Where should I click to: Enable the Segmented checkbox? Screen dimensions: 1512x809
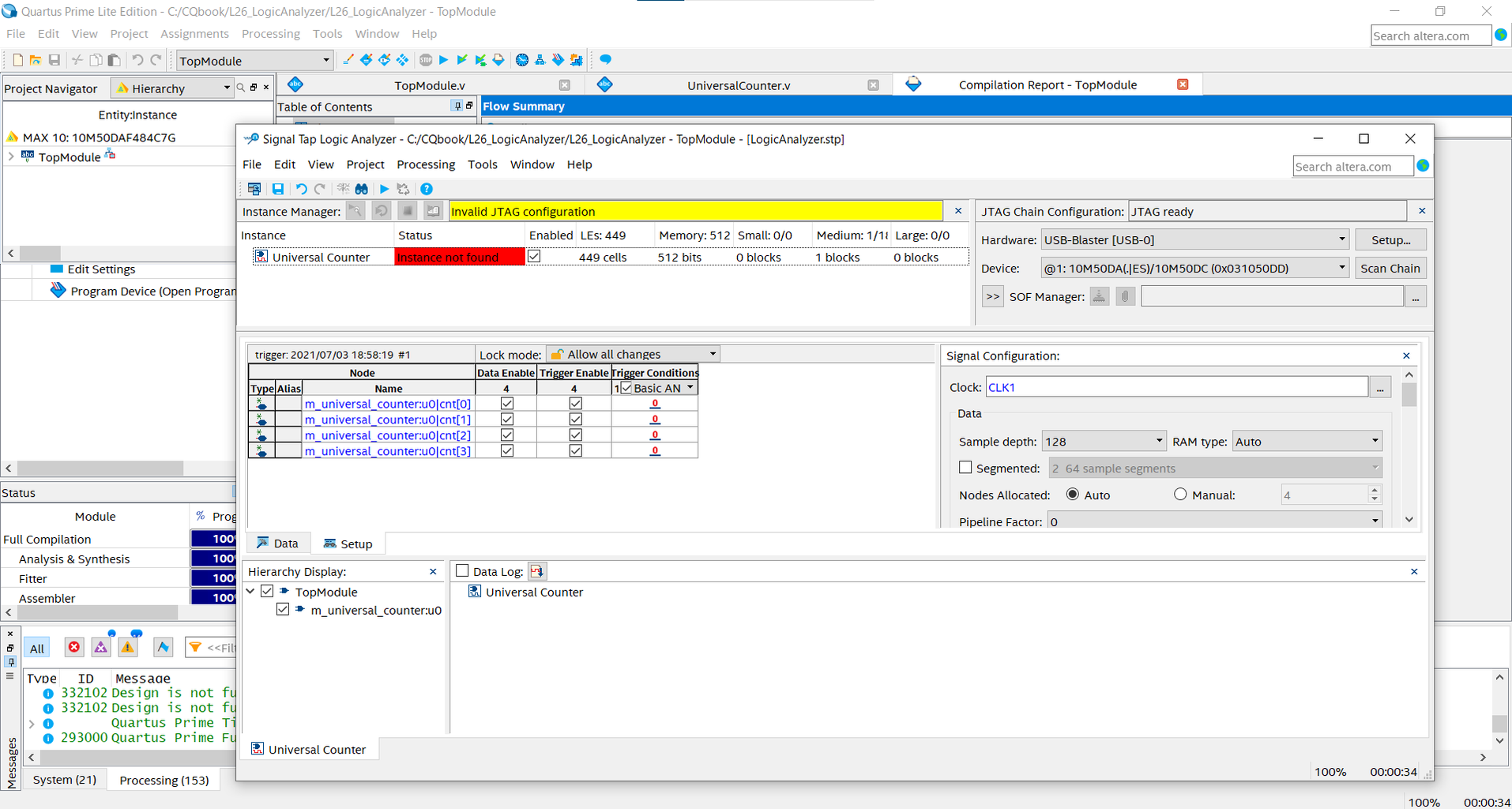(x=965, y=468)
